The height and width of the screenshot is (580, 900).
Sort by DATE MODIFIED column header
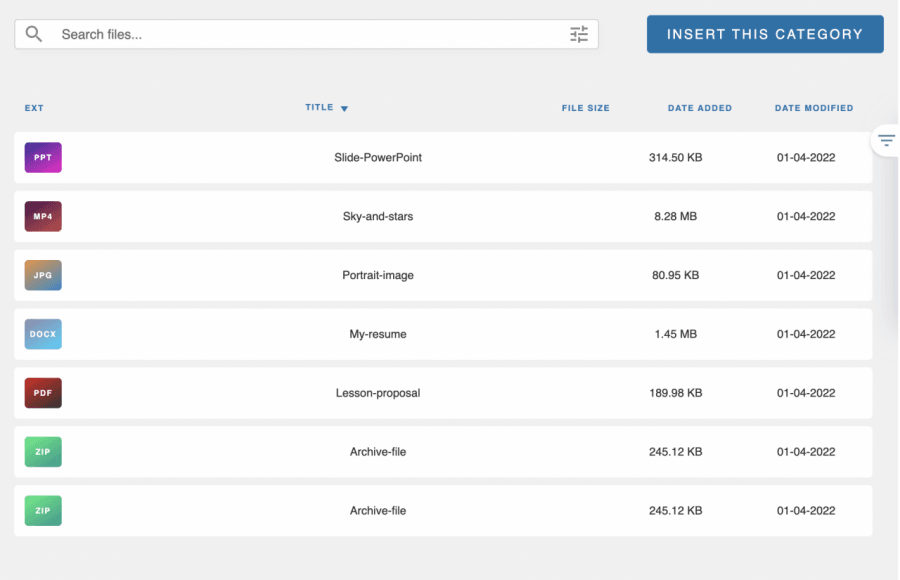point(813,108)
